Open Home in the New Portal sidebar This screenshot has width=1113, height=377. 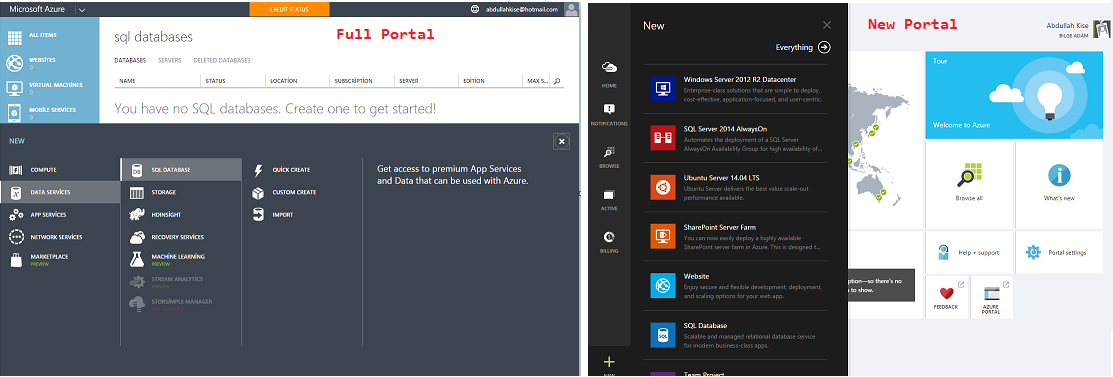pos(609,74)
